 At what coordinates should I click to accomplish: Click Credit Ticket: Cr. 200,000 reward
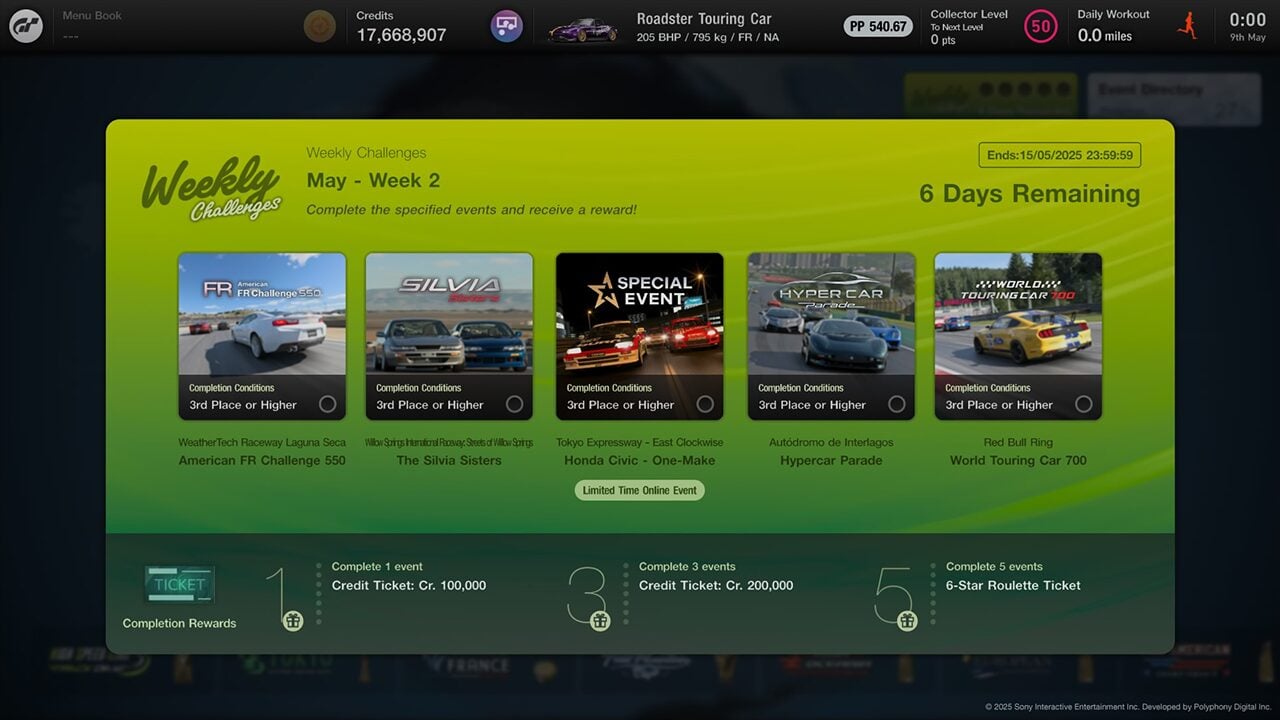coord(716,585)
